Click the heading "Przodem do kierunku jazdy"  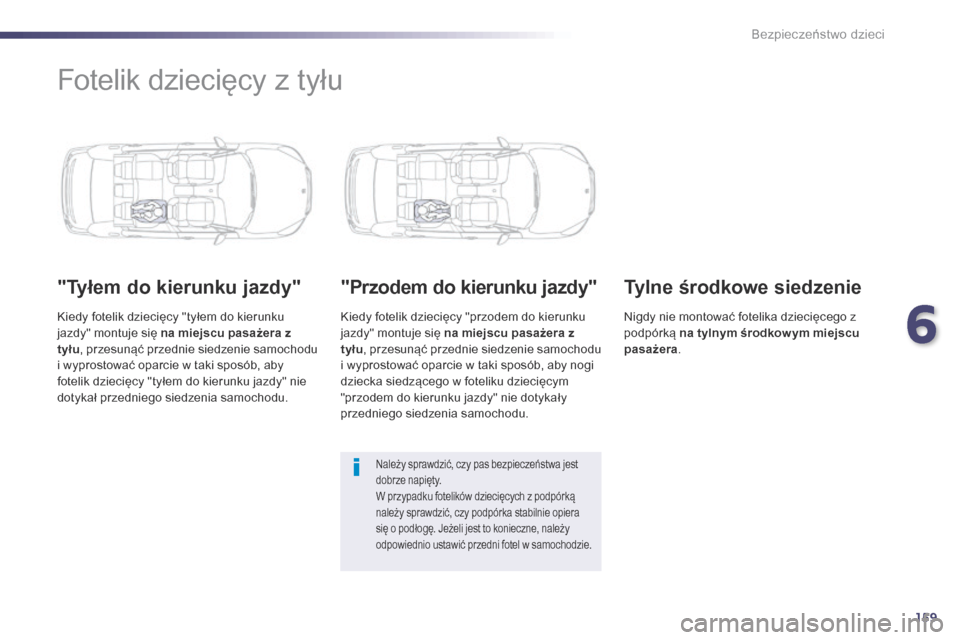coord(468,287)
